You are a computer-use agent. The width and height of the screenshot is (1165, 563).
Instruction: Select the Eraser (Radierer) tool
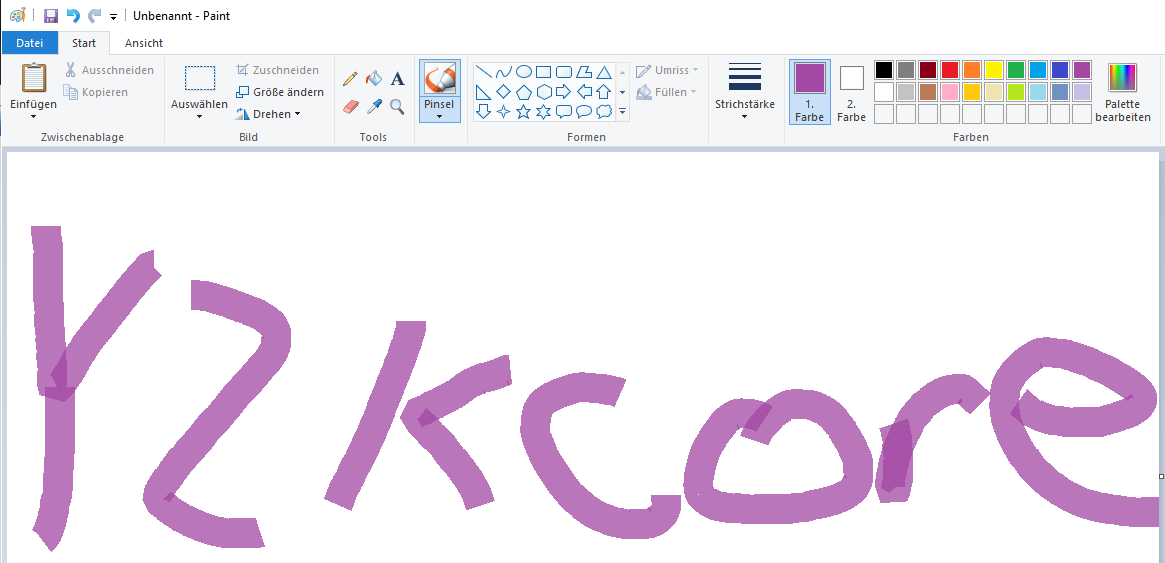coord(350,106)
